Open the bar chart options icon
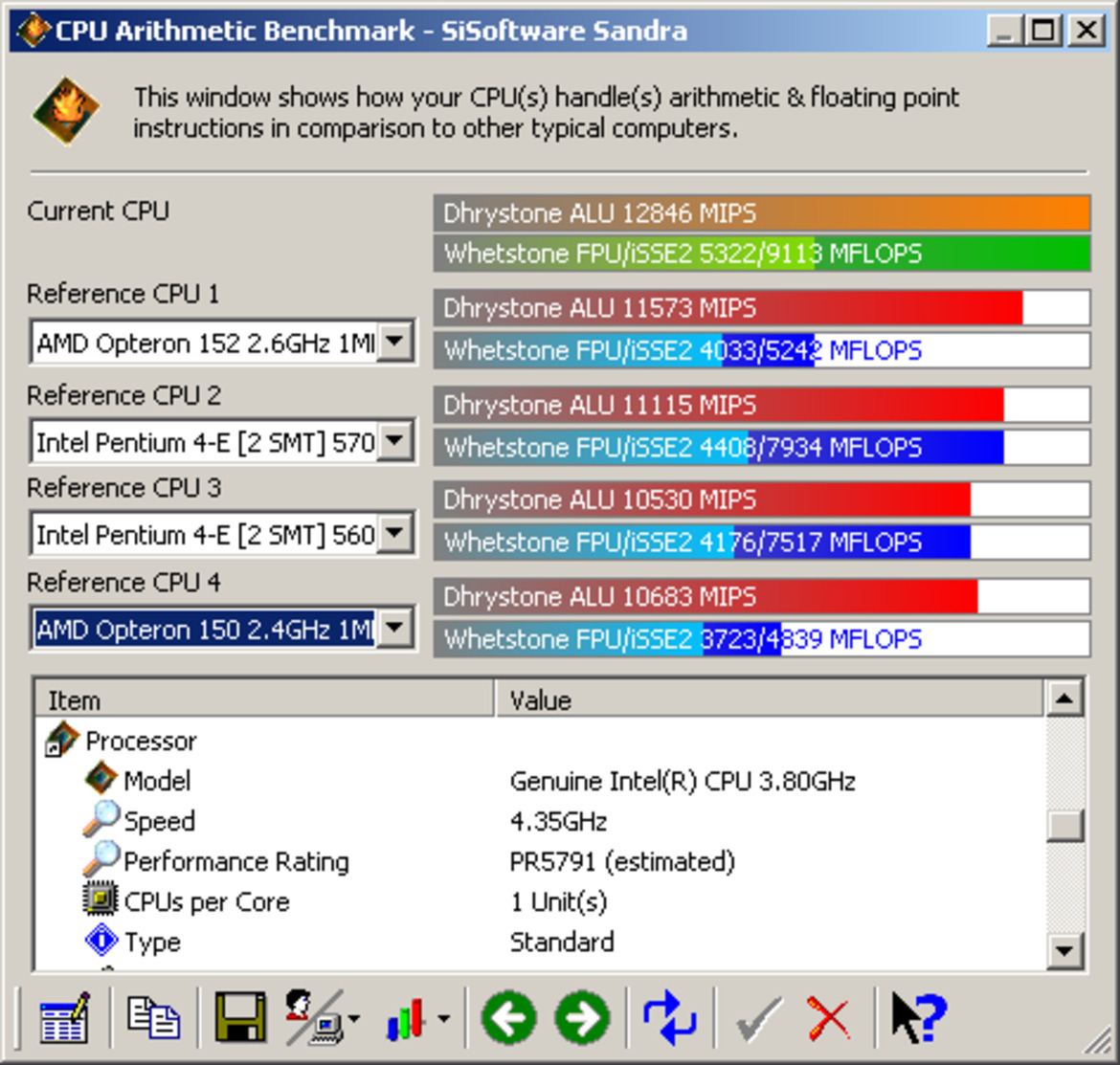This screenshot has height=1065, width=1120. [x=405, y=1019]
